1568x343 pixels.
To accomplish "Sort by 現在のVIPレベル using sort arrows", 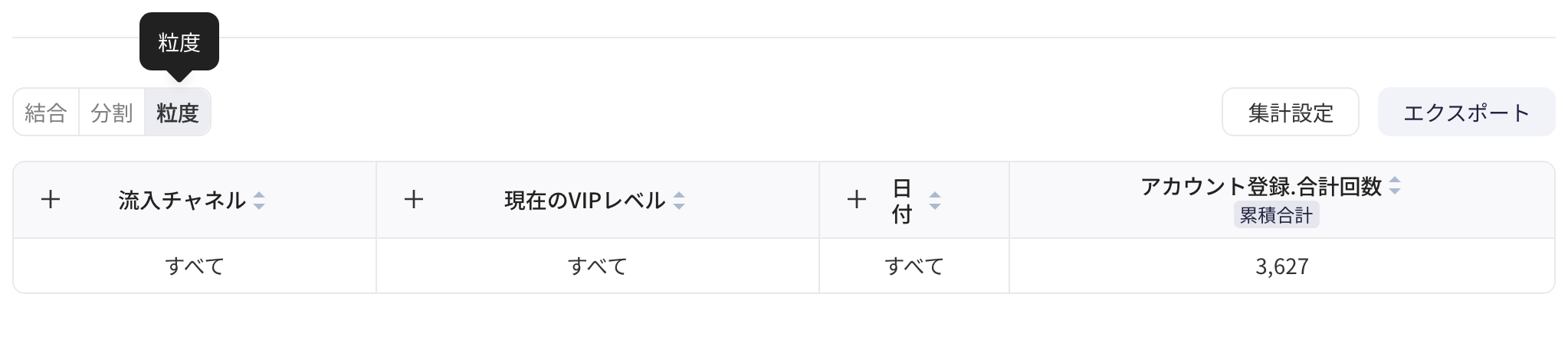I will [678, 201].
